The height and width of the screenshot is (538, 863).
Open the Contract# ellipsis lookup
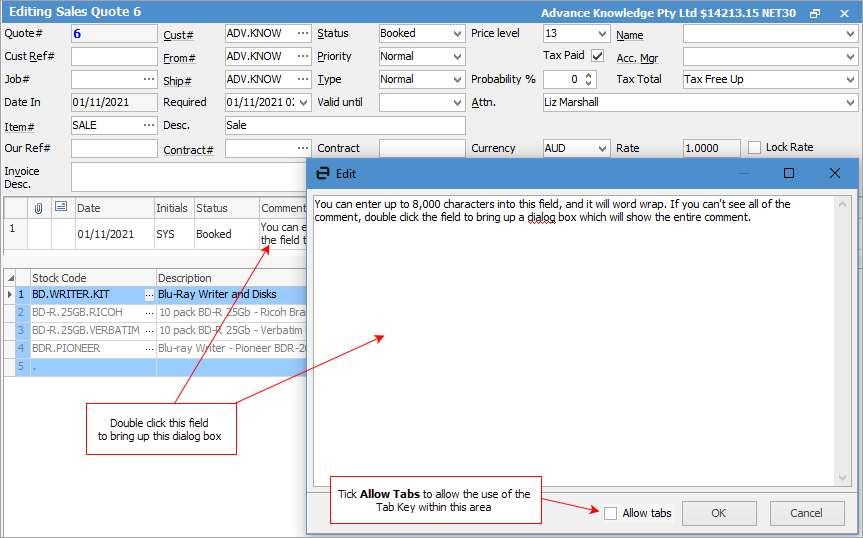coord(302,149)
